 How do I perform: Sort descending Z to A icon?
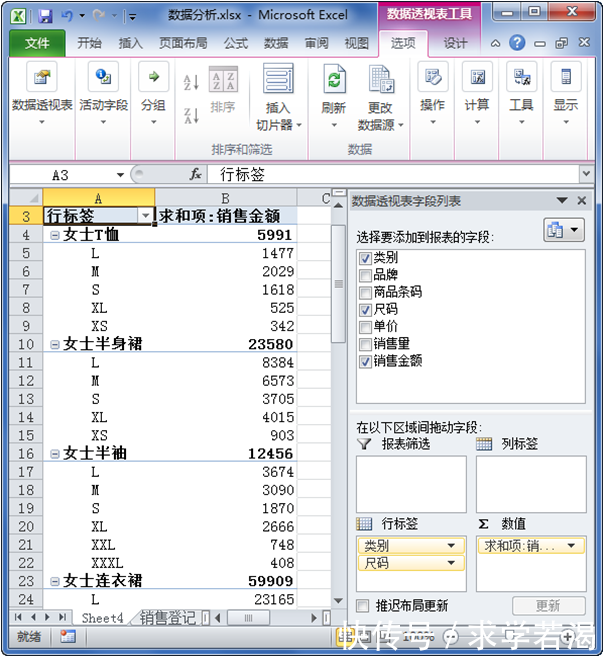[191, 115]
